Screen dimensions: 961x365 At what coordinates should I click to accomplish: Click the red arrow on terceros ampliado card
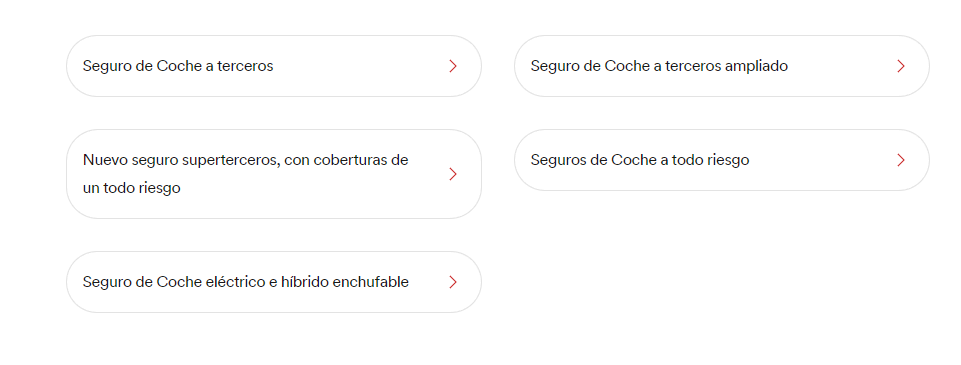tap(901, 66)
